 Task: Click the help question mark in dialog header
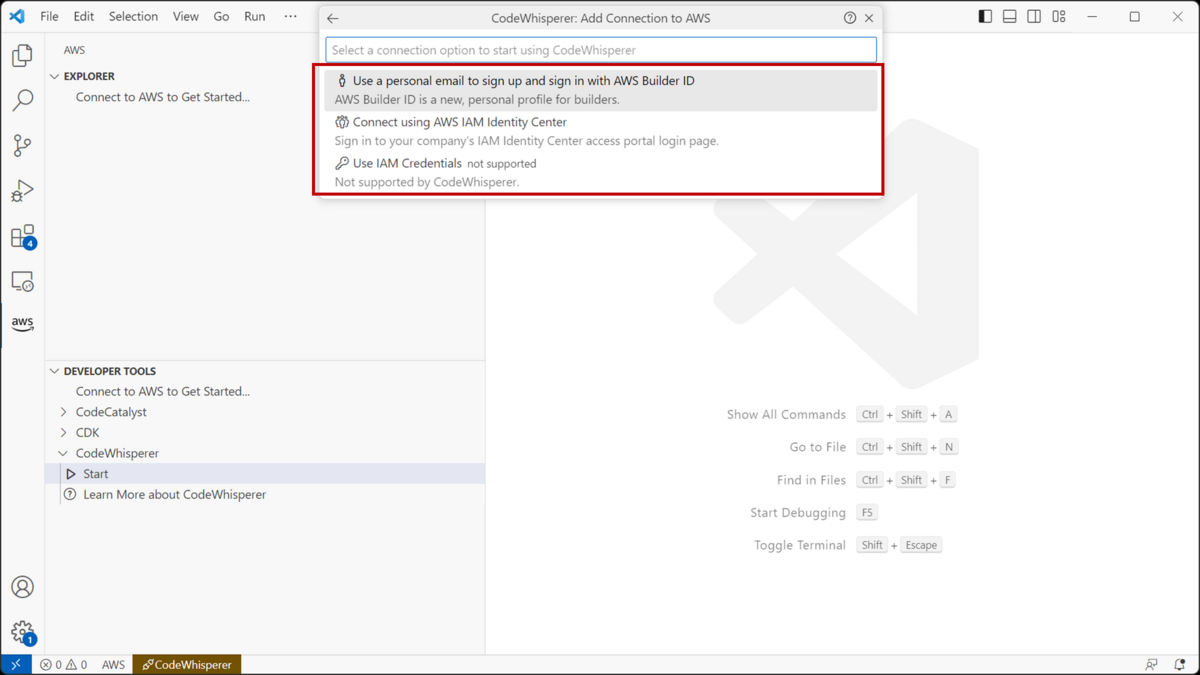850,18
